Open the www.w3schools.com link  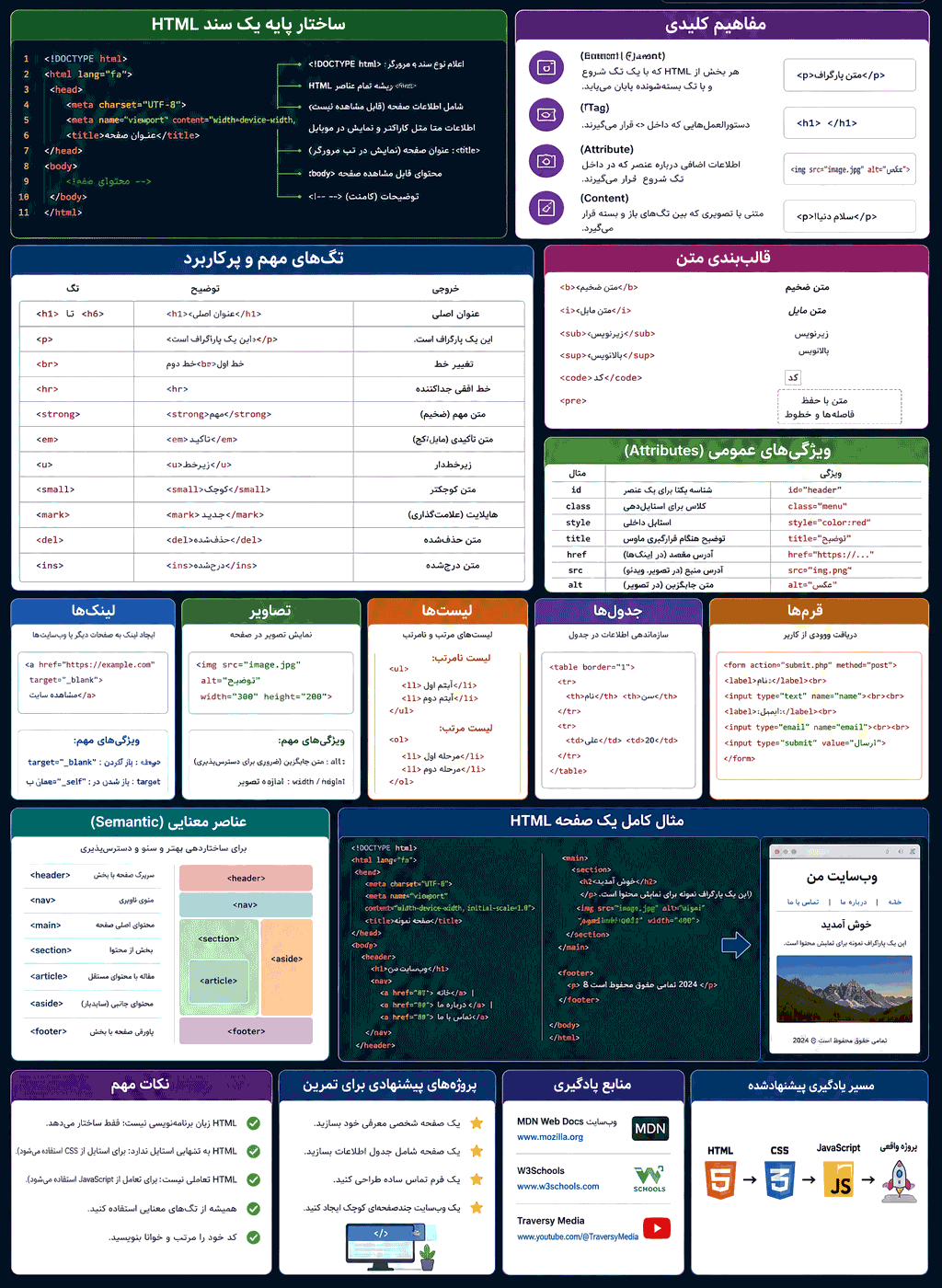tap(557, 1187)
